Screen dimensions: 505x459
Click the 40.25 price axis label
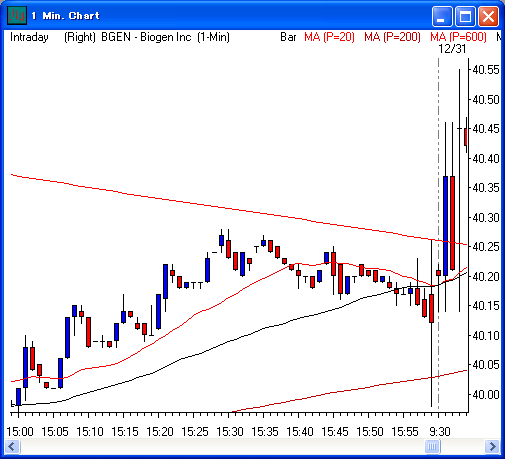coord(486,247)
